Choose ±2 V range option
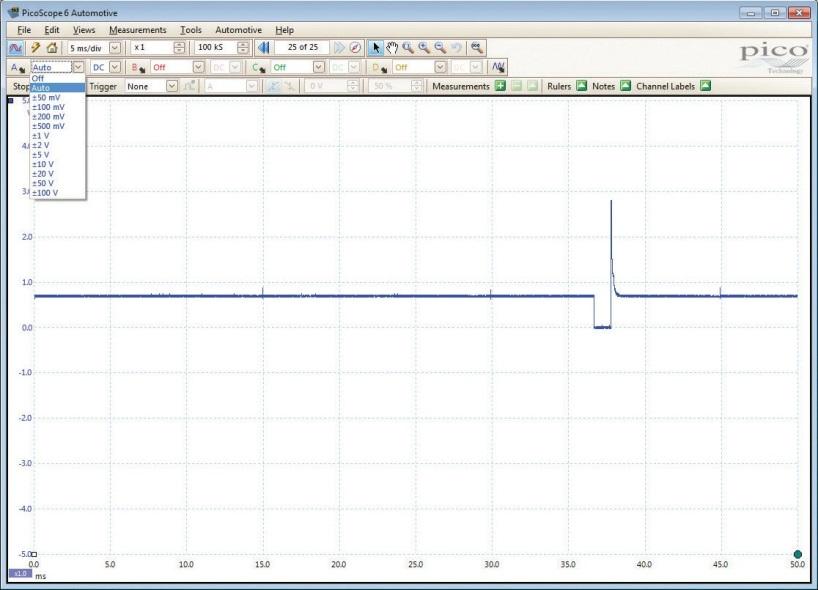818x590 pixels. point(57,145)
